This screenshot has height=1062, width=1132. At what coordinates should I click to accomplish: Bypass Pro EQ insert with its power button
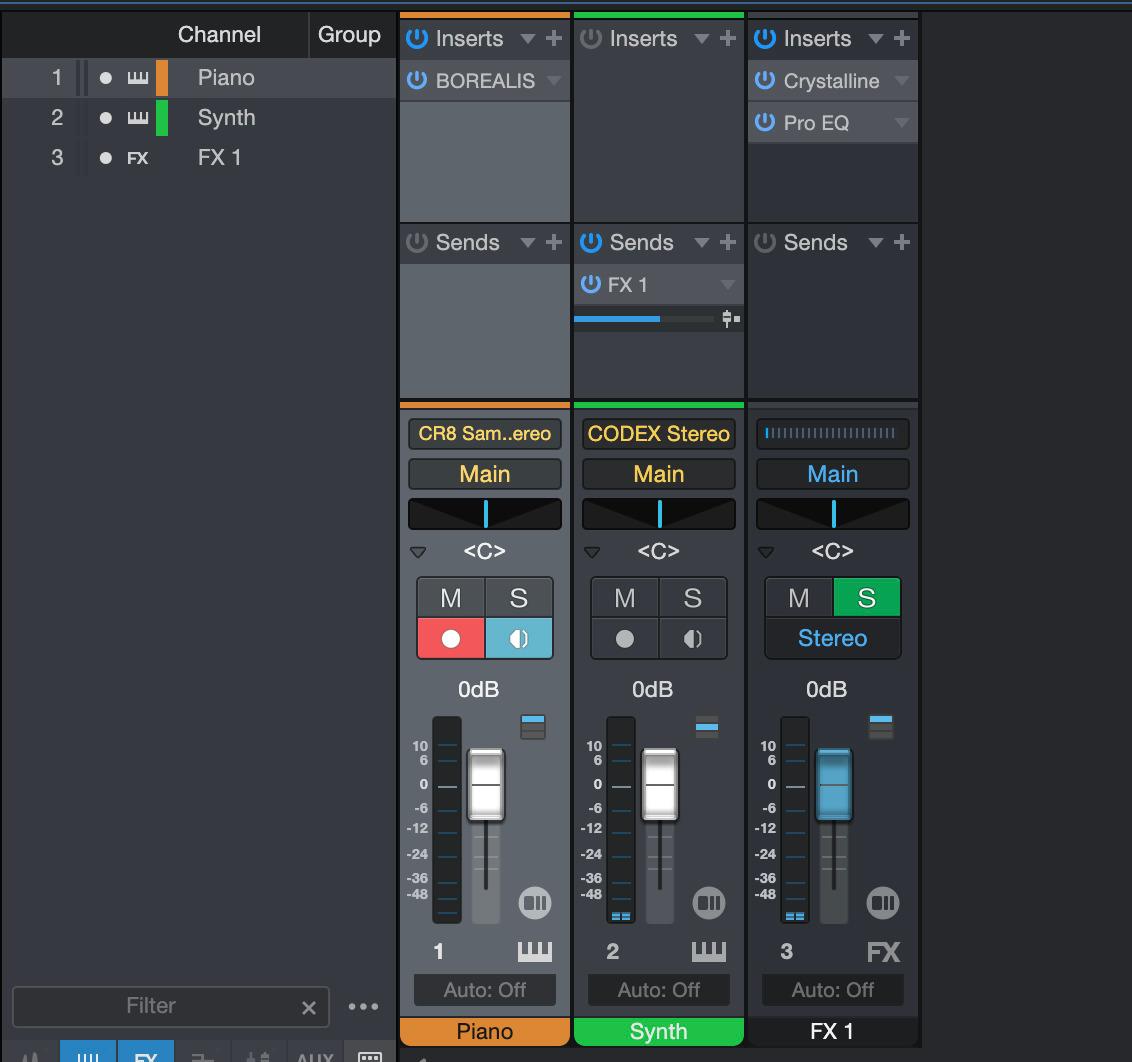(x=765, y=122)
